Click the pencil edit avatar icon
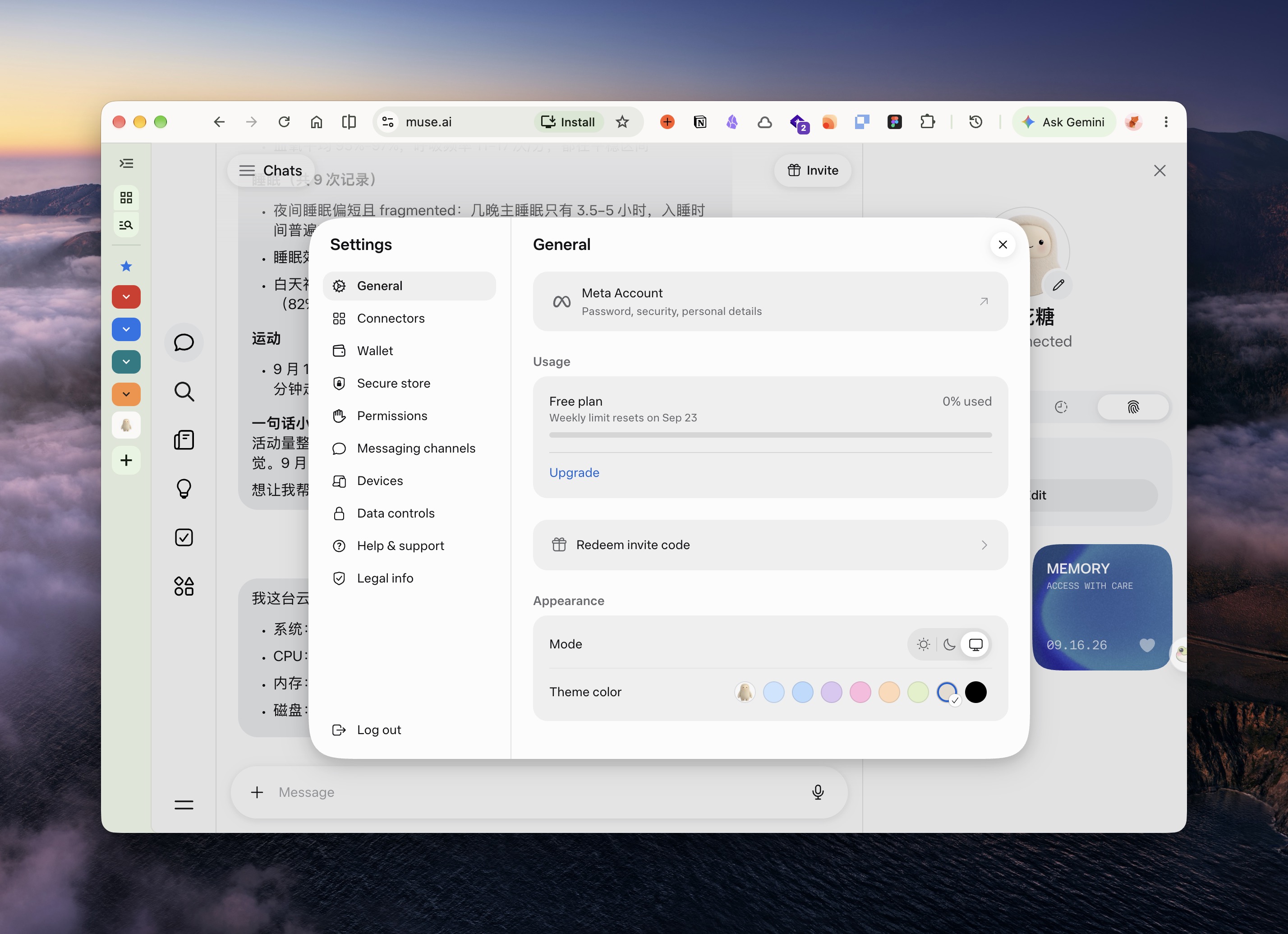This screenshot has height=934, width=1288. click(1058, 285)
